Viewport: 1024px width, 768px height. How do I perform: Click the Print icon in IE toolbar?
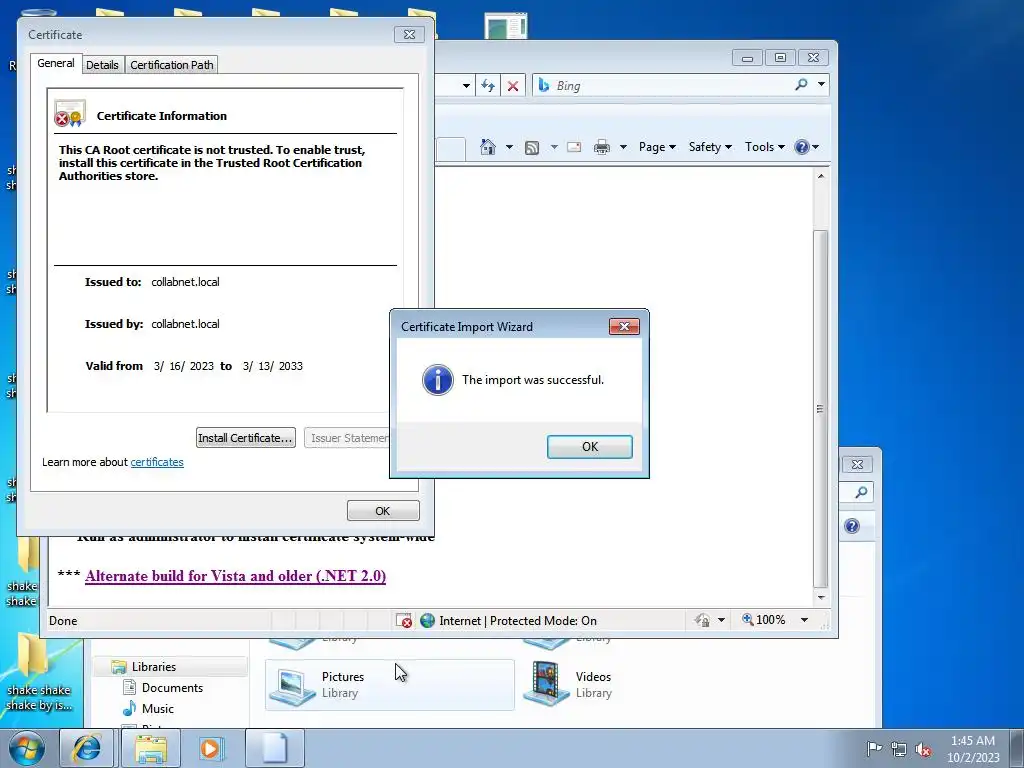pos(601,147)
